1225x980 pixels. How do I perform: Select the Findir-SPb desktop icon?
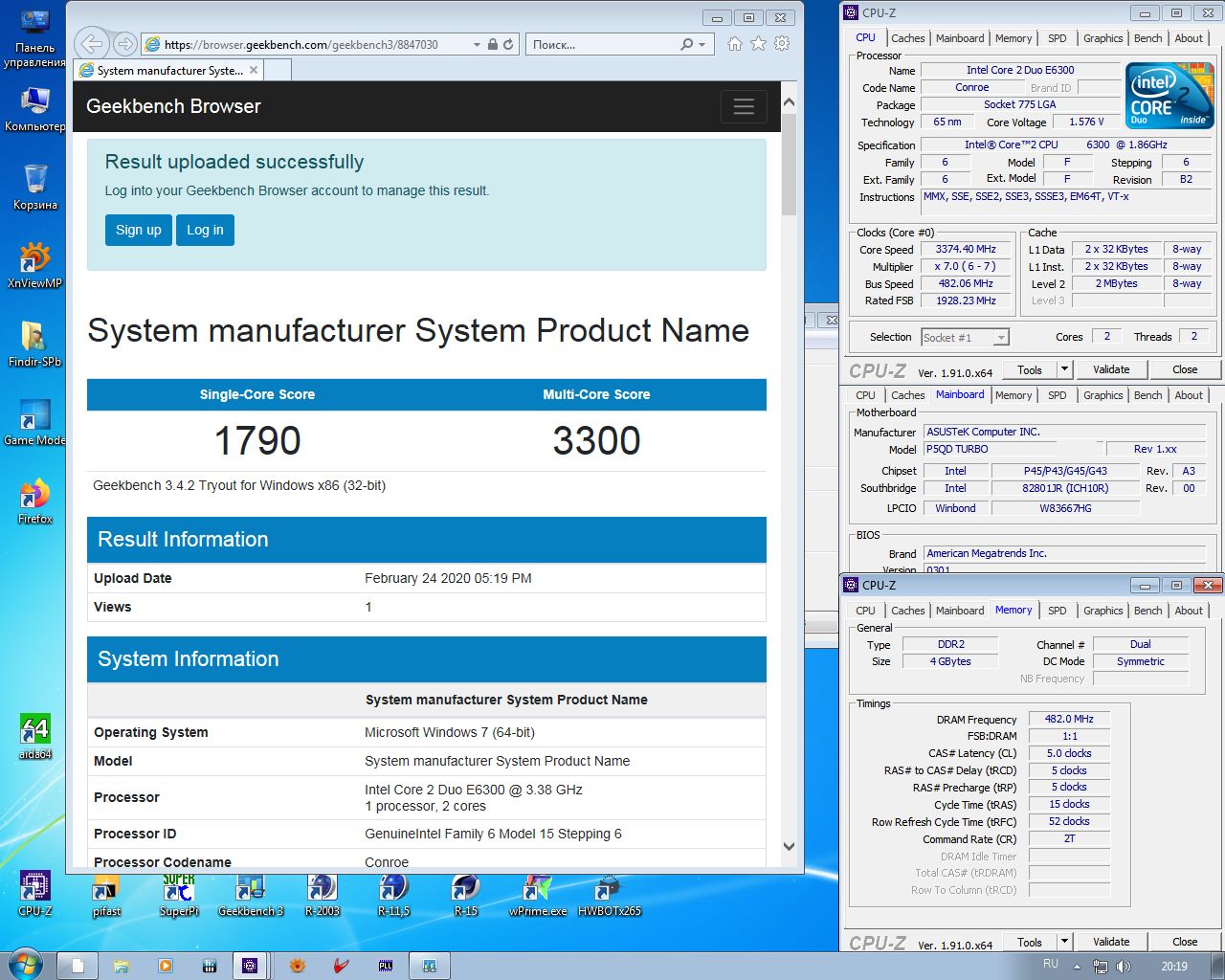click(x=35, y=344)
